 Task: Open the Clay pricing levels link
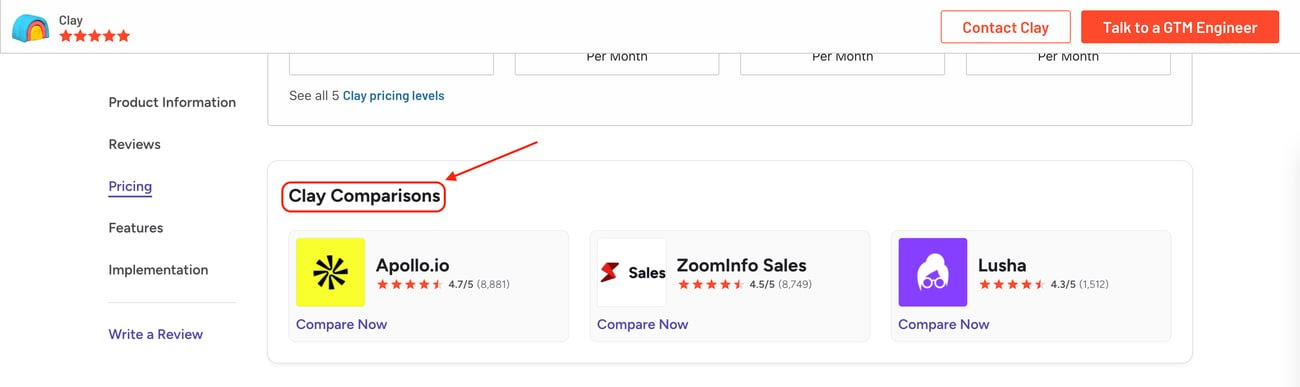(394, 96)
